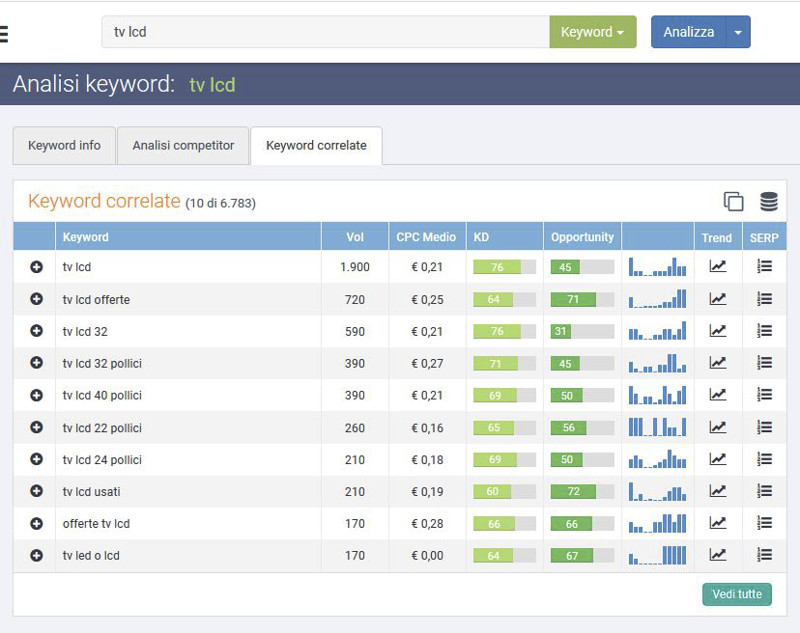
Task: Focus the keyword search input field
Action: (x=326, y=32)
